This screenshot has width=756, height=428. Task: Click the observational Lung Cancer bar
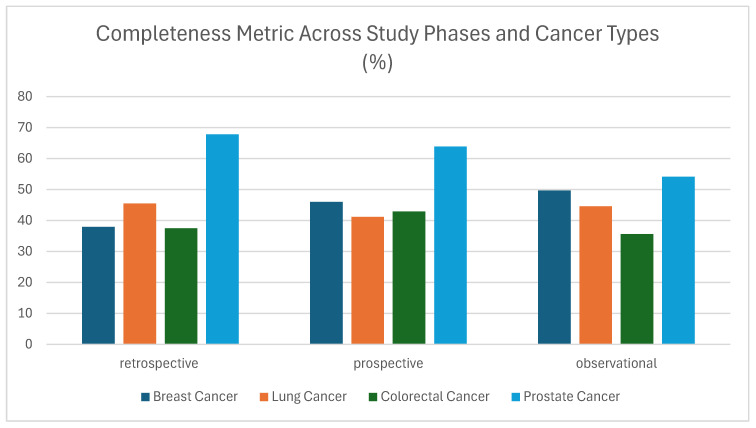595,275
